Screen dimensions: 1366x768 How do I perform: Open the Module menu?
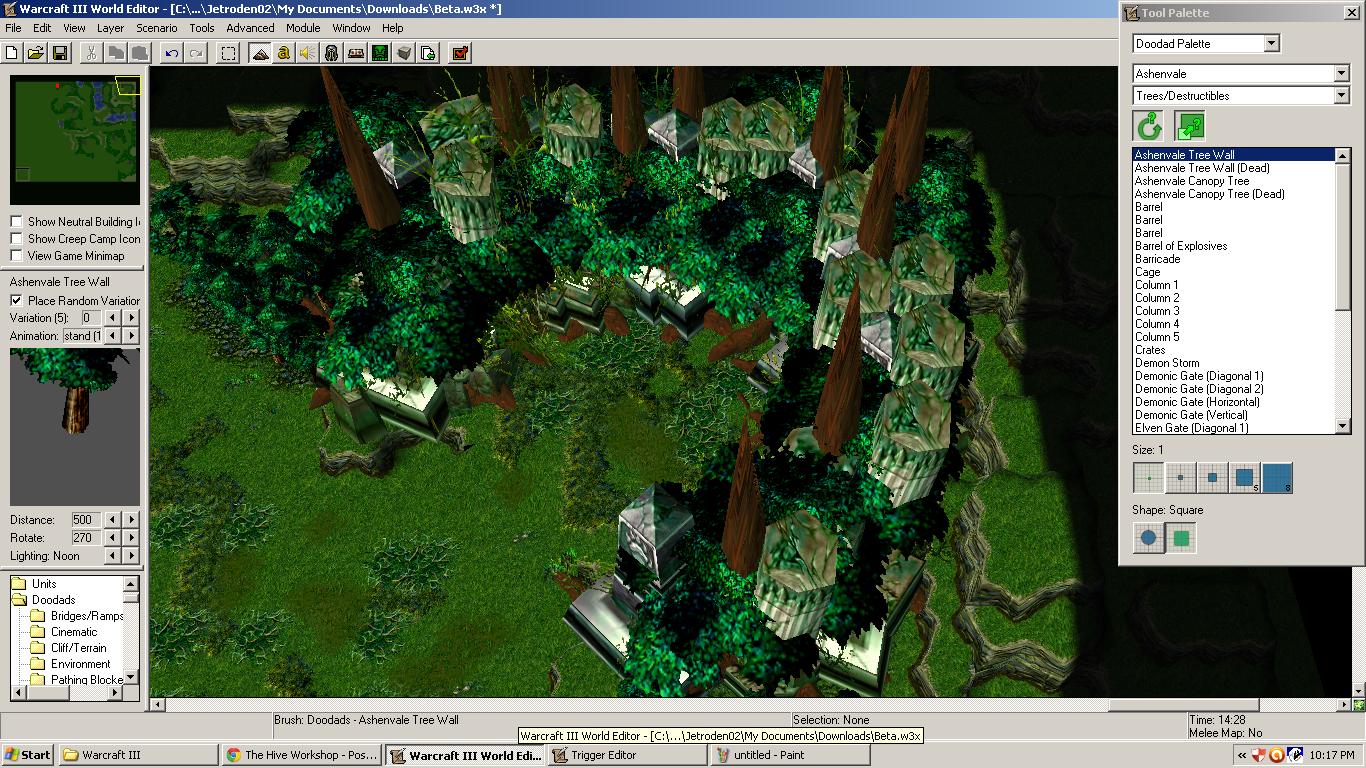tap(303, 28)
